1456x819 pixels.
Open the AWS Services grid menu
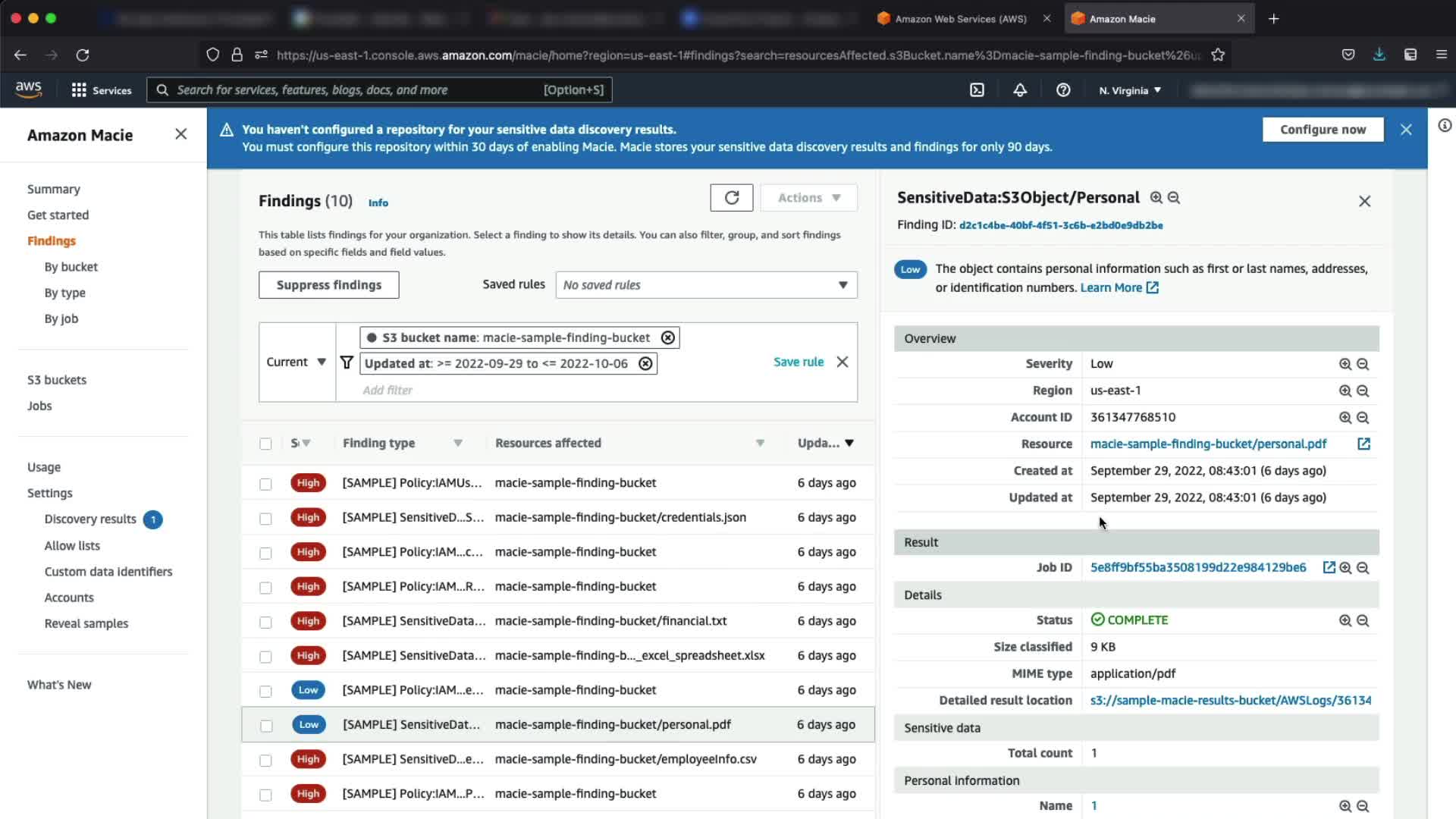(x=79, y=90)
